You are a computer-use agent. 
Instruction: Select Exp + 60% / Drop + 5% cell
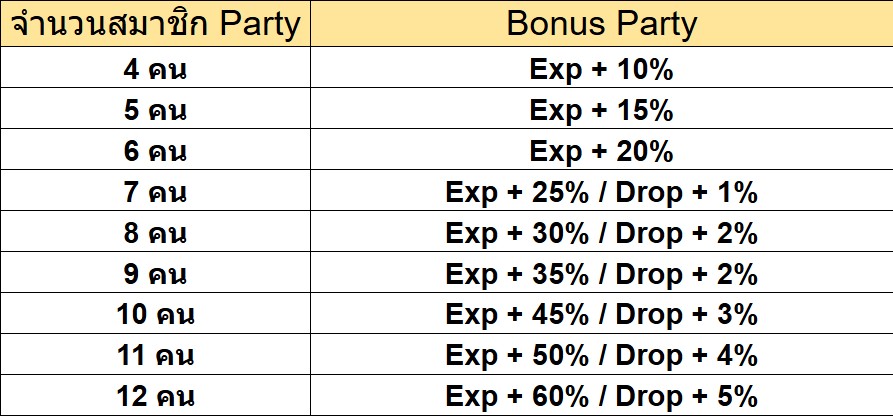point(602,395)
